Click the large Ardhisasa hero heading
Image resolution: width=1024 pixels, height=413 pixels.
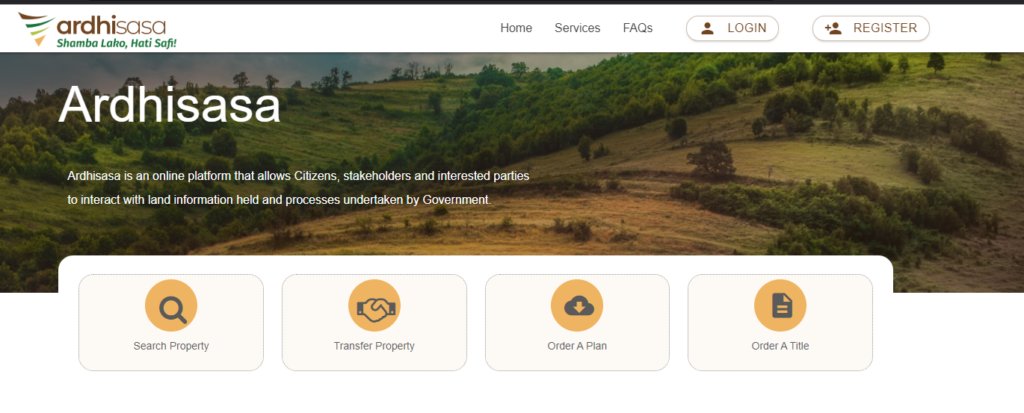tap(169, 105)
